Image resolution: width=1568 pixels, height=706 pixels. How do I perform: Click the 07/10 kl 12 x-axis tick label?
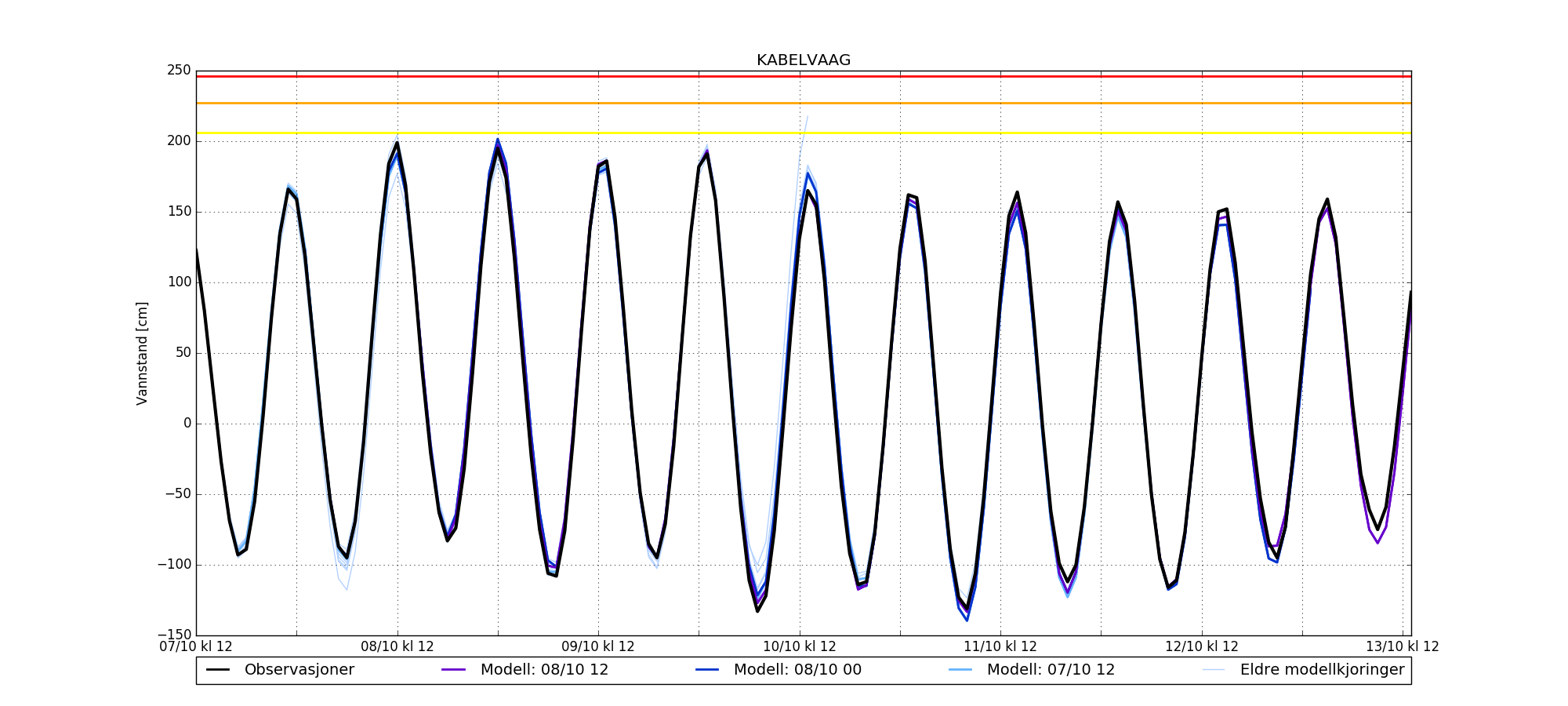pyautogui.click(x=196, y=647)
